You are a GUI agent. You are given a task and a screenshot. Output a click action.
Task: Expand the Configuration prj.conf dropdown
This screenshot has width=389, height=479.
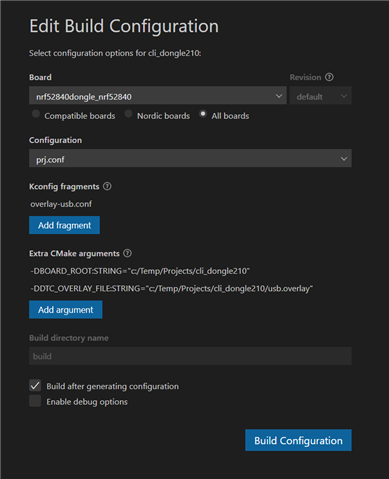pyautogui.click(x=190, y=158)
